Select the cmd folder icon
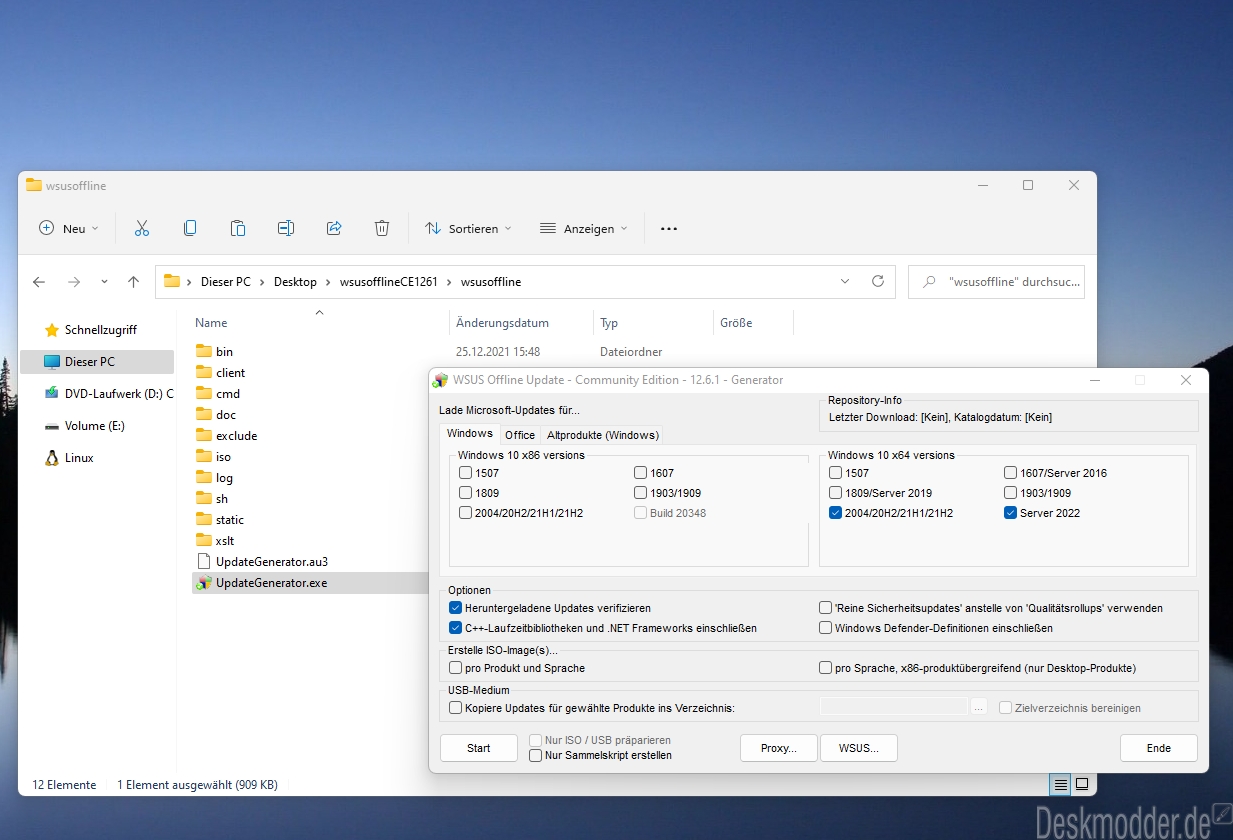This screenshot has height=840, width=1233. [x=204, y=393]
